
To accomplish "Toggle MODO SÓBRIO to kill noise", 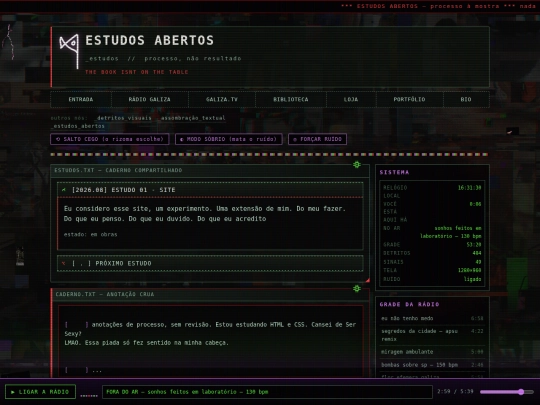I will click(229, 139).
